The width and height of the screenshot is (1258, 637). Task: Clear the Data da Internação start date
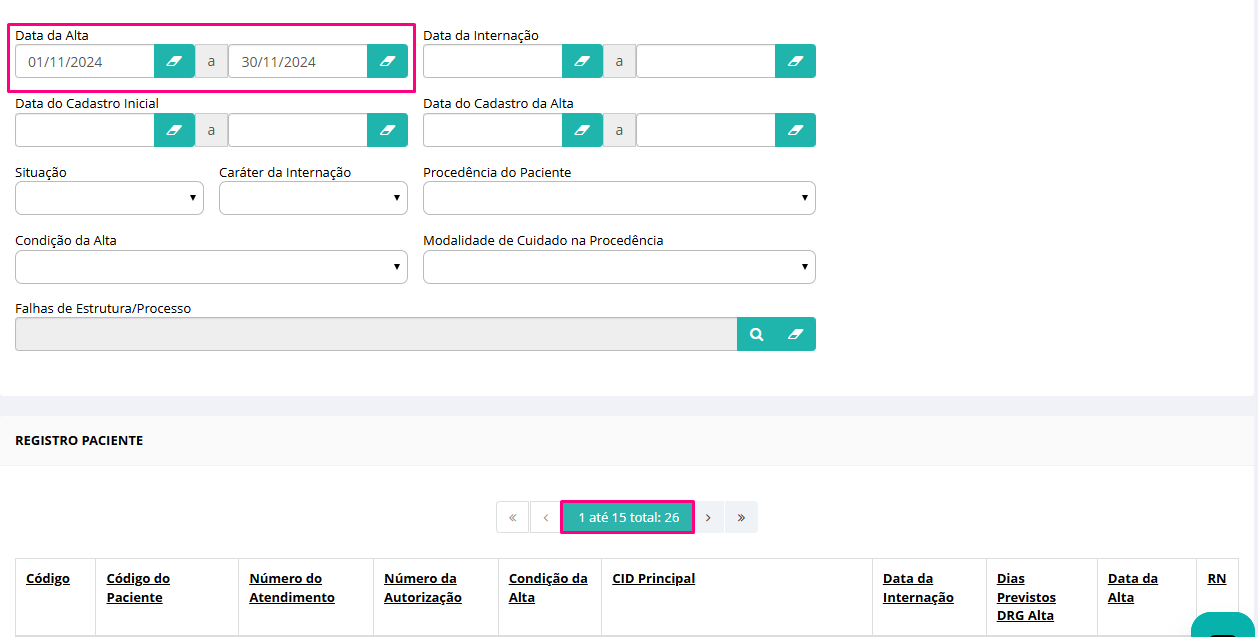[x=582, y=61]
